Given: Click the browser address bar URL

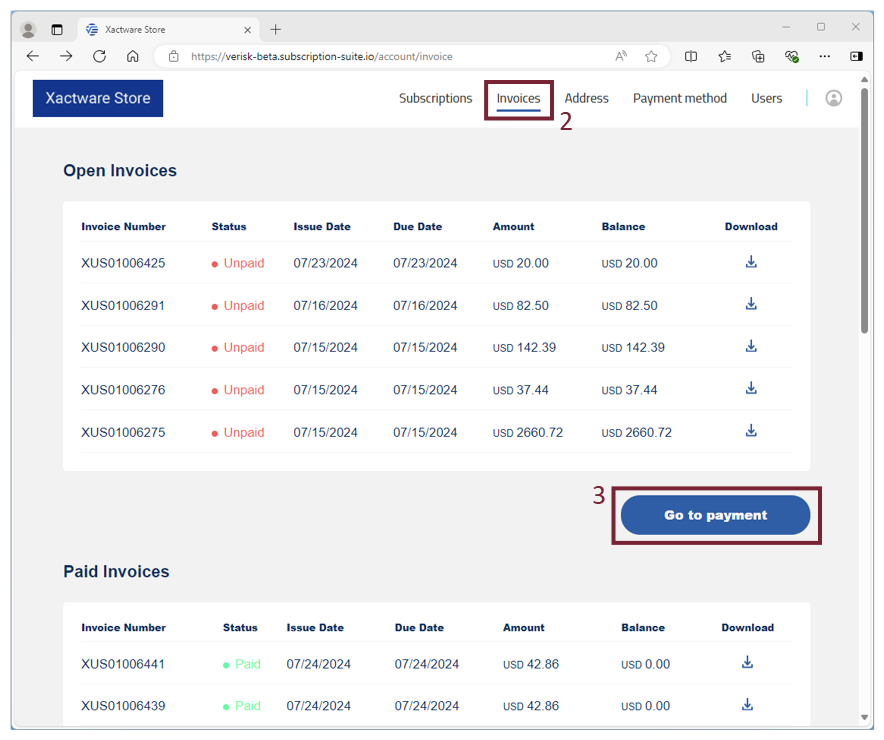Looking at the screenshot, I should click(380, 57).
